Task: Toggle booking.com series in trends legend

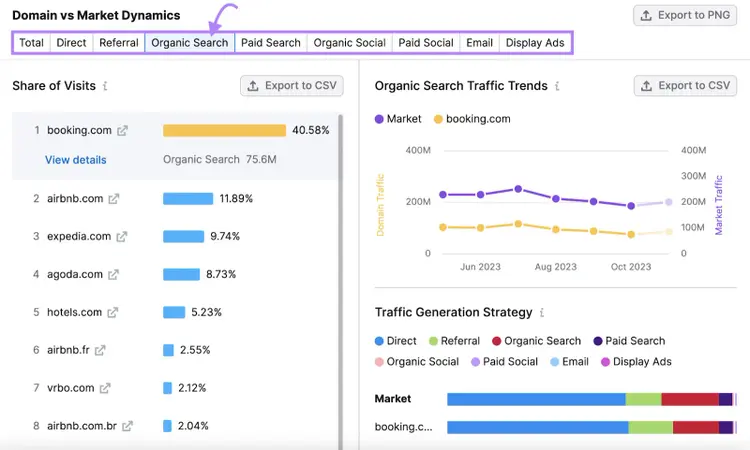Action: pos(472,119)
